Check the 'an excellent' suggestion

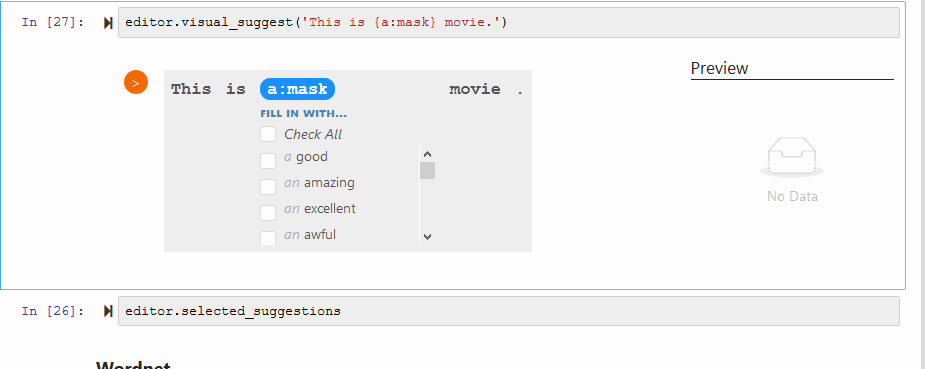coord(268,212)
